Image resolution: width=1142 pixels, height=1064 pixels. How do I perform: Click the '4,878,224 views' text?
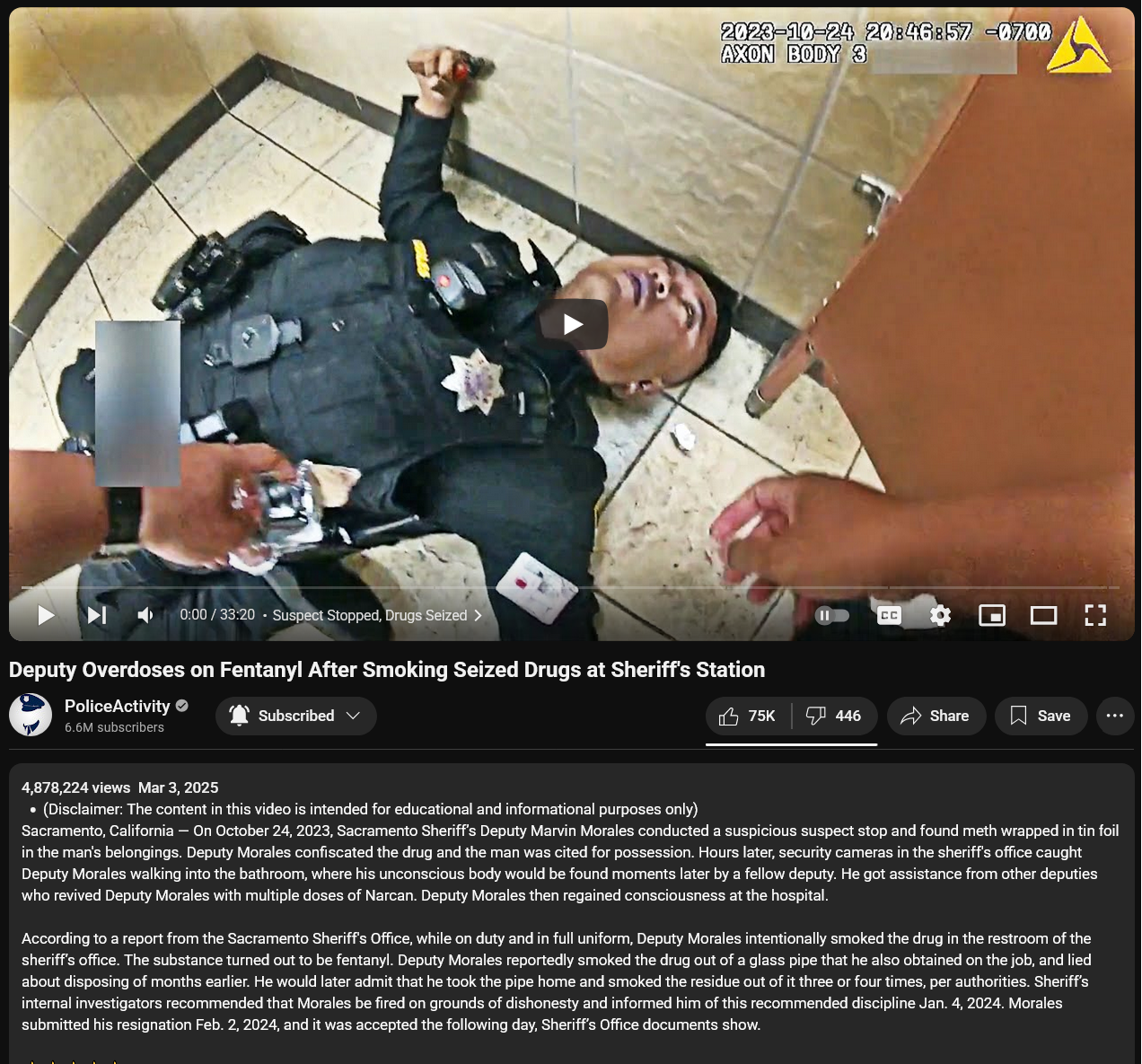(x=75, y=787)
